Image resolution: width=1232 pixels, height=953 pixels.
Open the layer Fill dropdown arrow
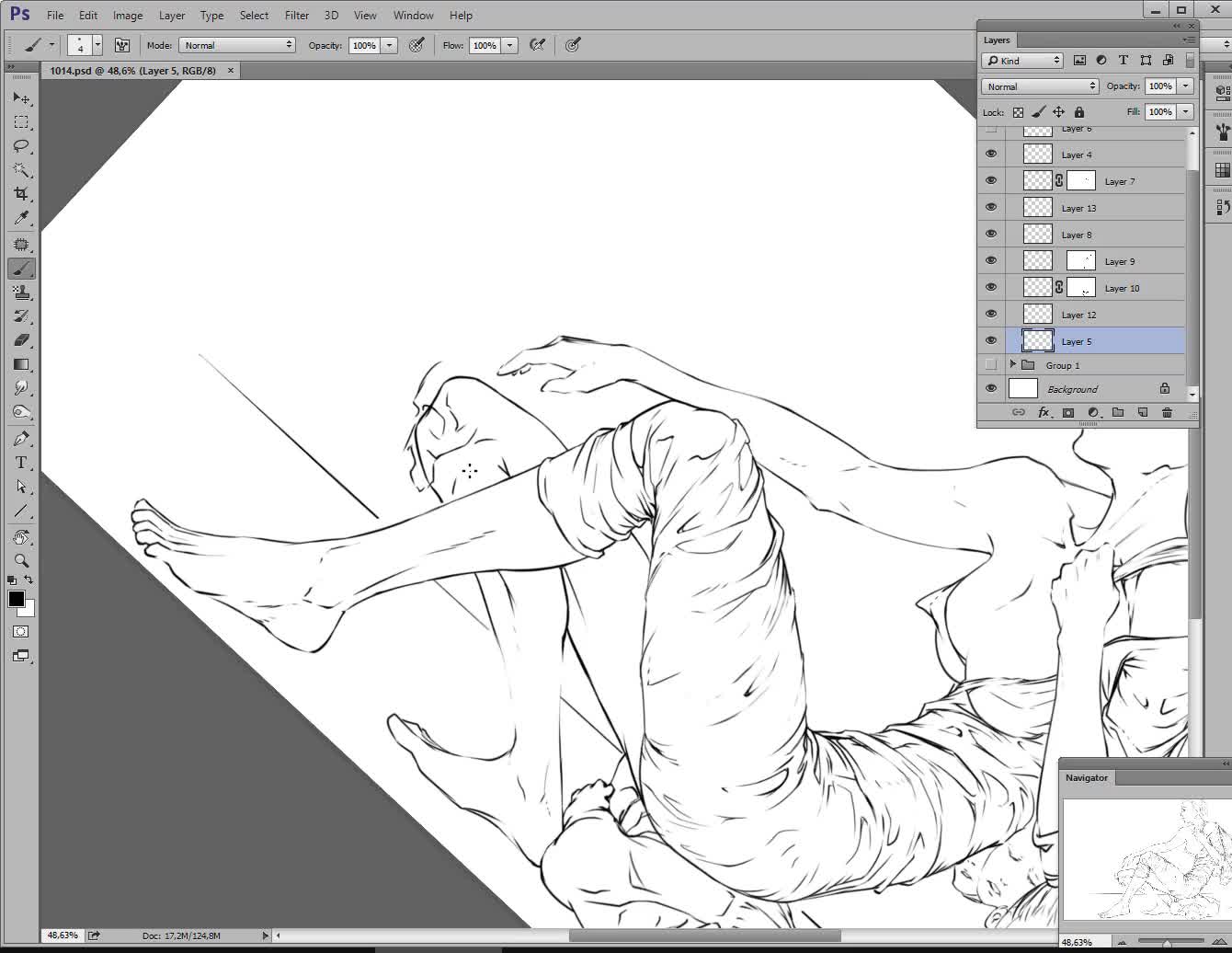coord(1186,112)
